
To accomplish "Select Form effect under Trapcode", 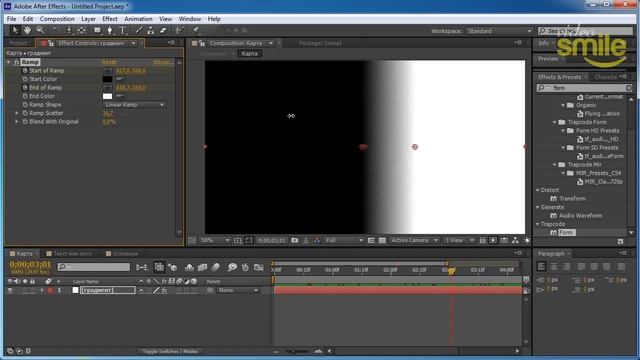I will point(567,233).
